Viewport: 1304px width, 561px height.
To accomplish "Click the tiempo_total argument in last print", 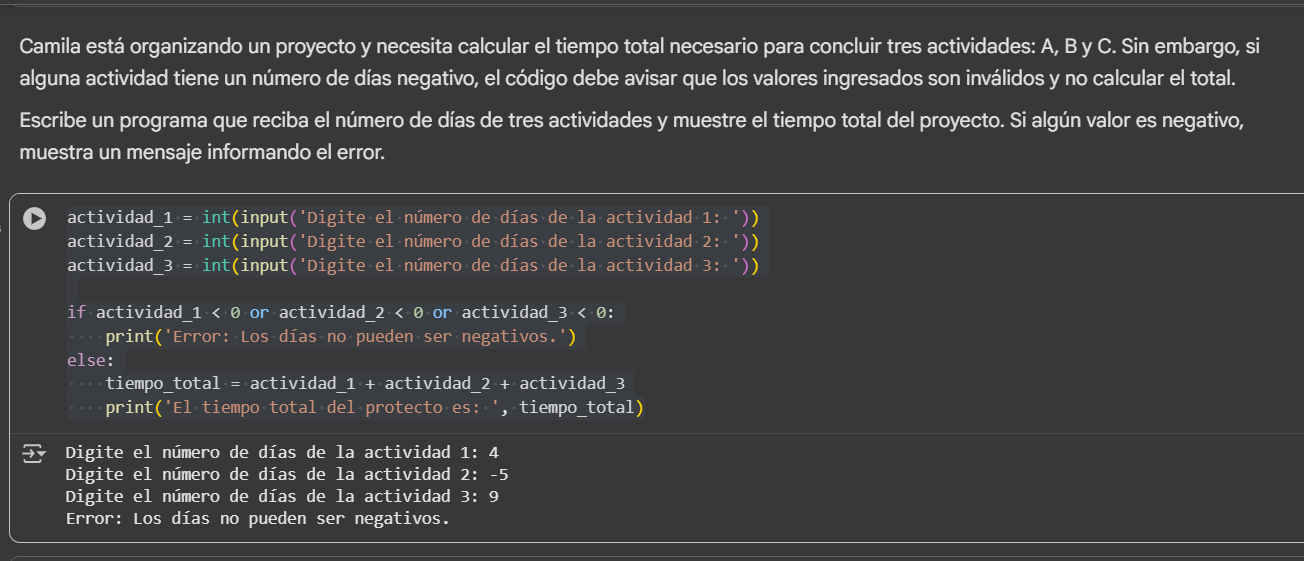I will pyautogui.click(x=577, y=407).
